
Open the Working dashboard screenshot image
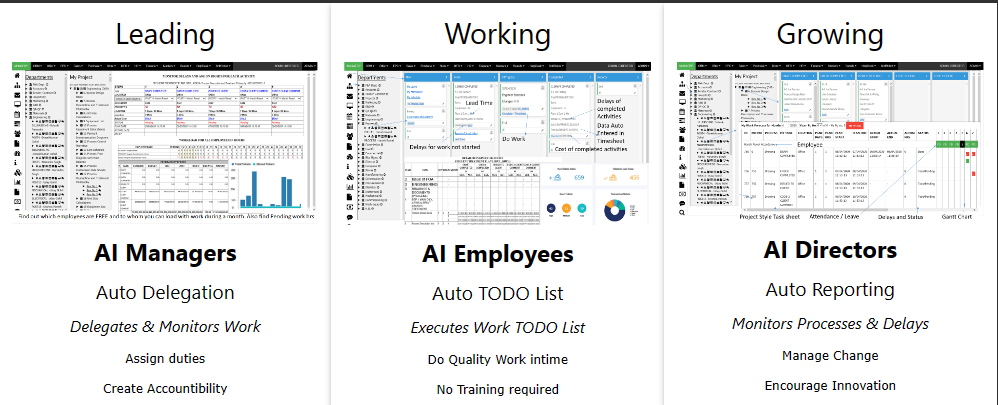tap(496, 143)
